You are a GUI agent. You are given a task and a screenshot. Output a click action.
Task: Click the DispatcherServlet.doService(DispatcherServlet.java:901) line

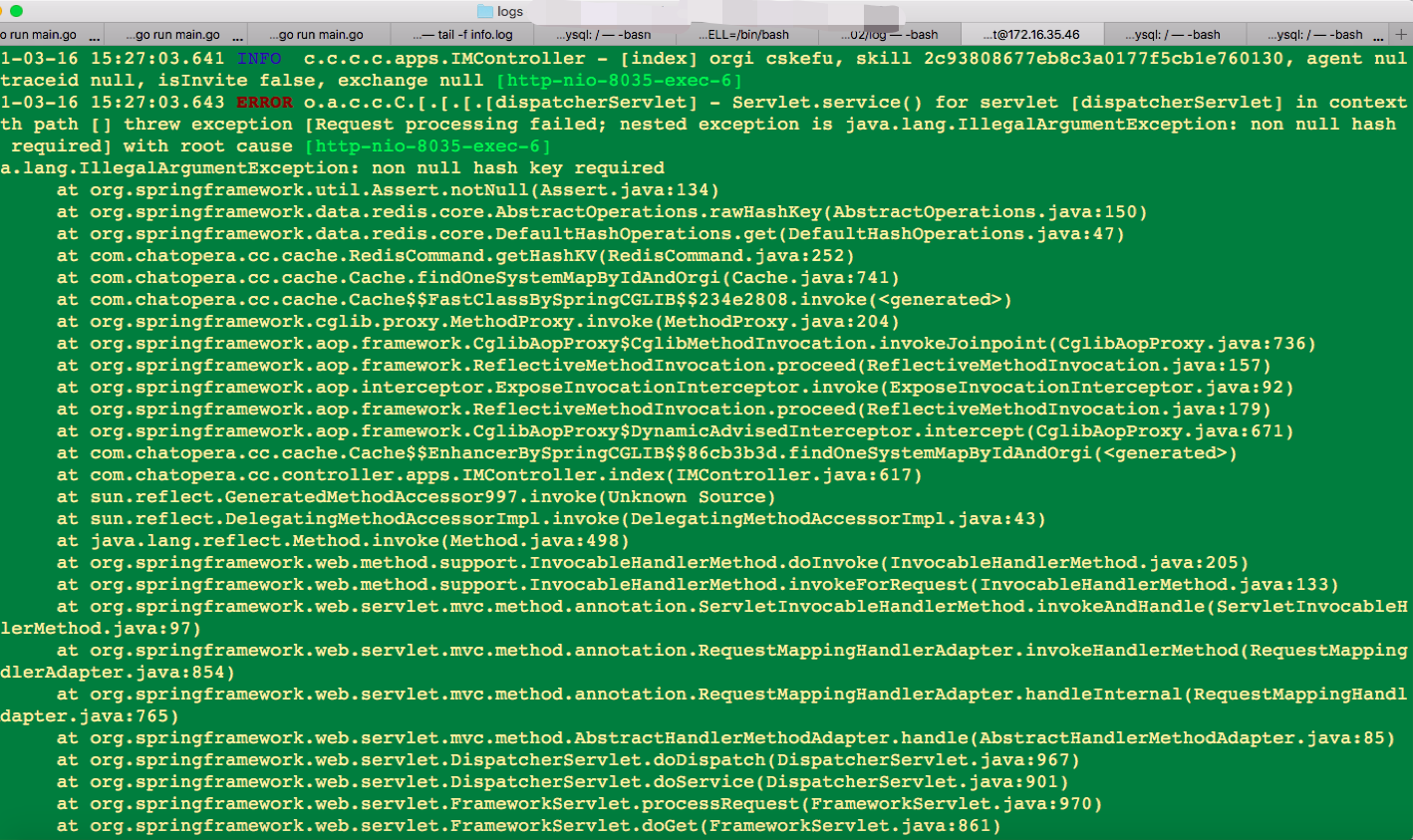pos(562,782)
